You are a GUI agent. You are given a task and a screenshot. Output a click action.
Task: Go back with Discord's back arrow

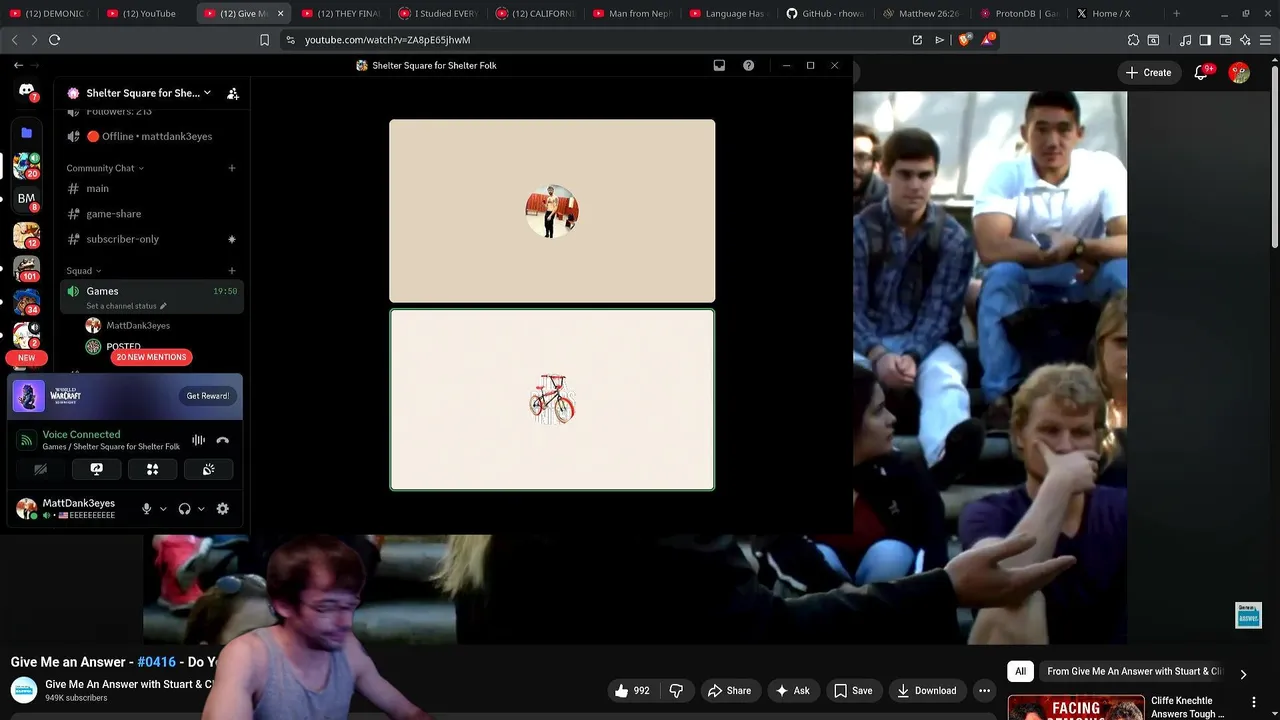pyautogui.click(x=18, y=65)
